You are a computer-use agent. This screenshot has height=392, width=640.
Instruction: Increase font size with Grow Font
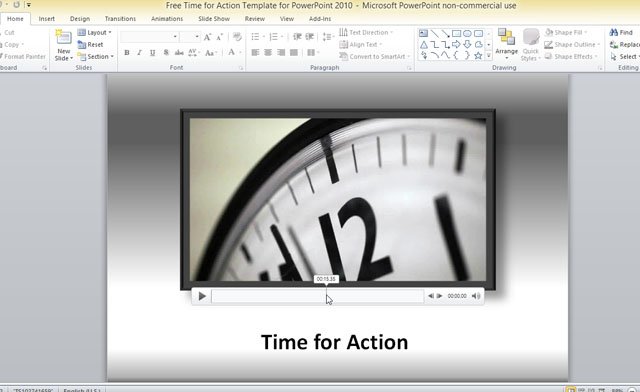click(207, 37)
